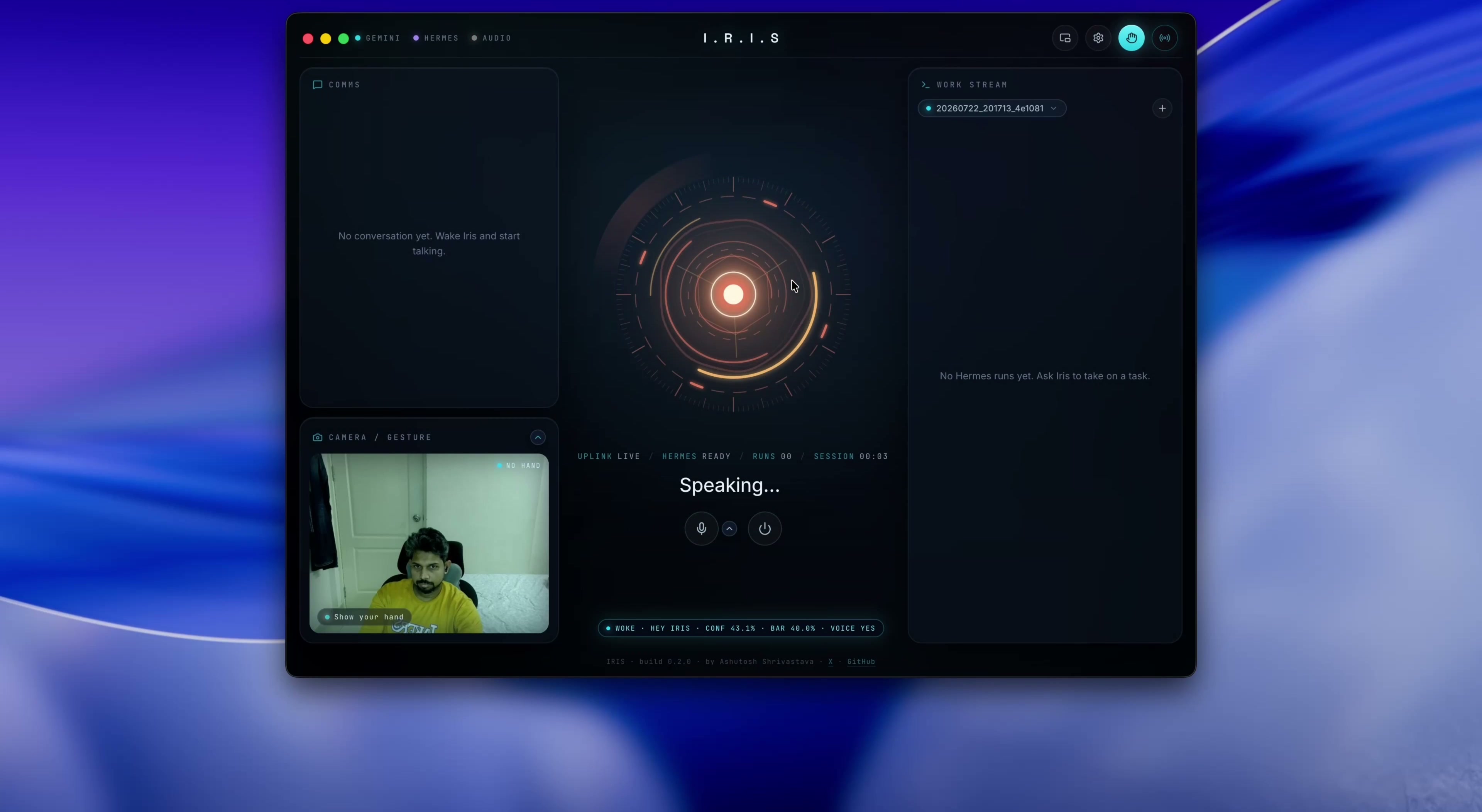Select the Audio status indicator
Image resolution: width=1482 pixels, height=812 pixels.
point(491,38)
